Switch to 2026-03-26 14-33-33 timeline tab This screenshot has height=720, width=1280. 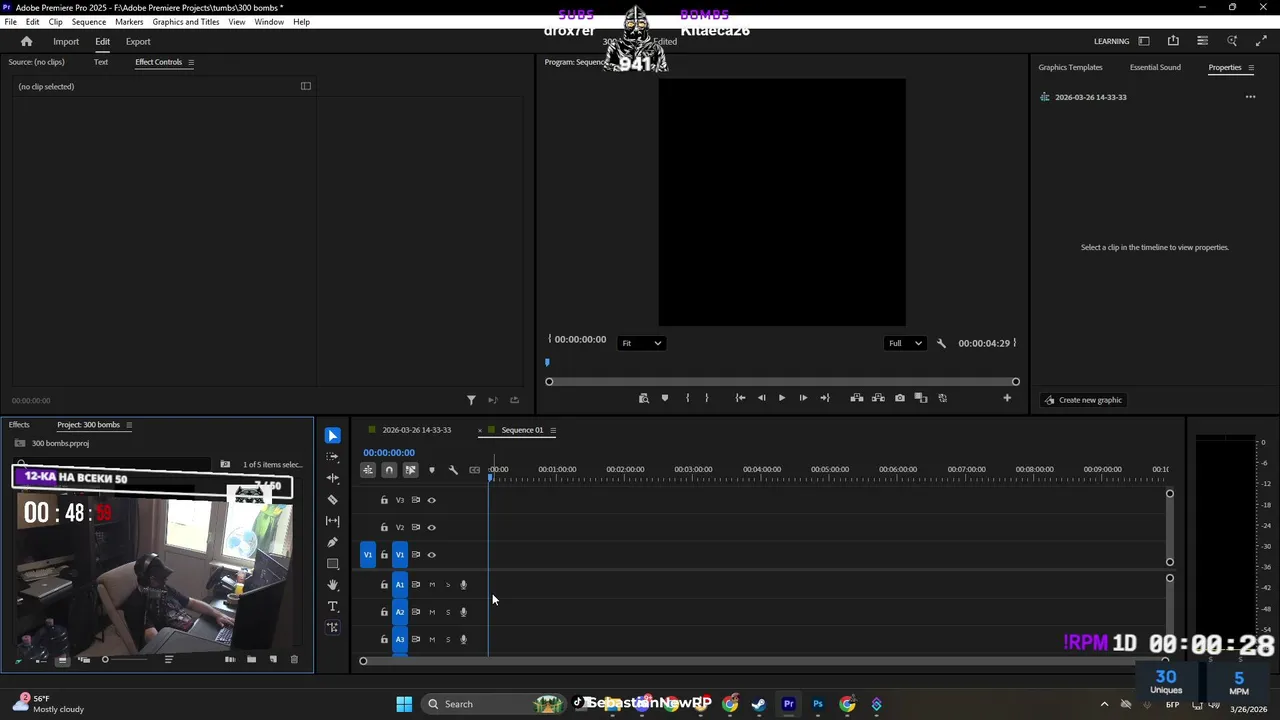coord(416,430)
